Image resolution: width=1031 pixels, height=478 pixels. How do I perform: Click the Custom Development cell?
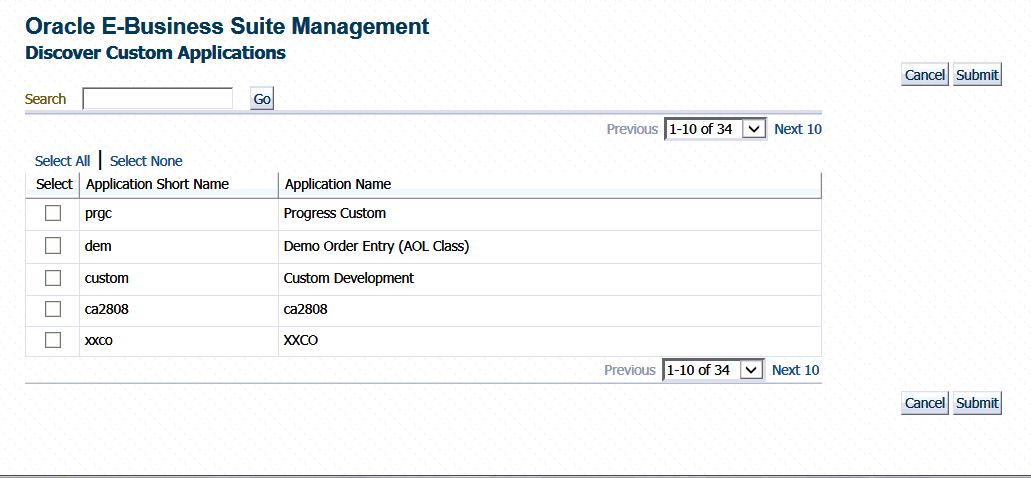coord(550,279)
